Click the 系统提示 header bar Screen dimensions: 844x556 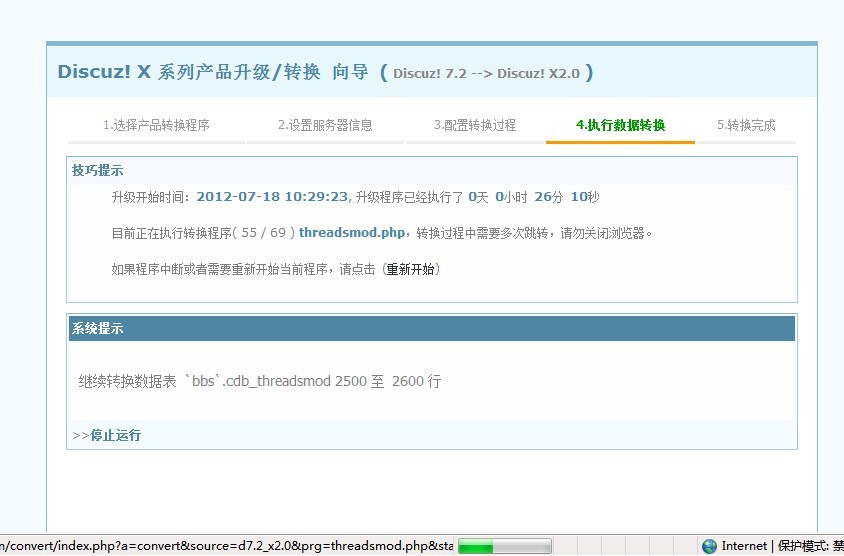coord(432,328)
